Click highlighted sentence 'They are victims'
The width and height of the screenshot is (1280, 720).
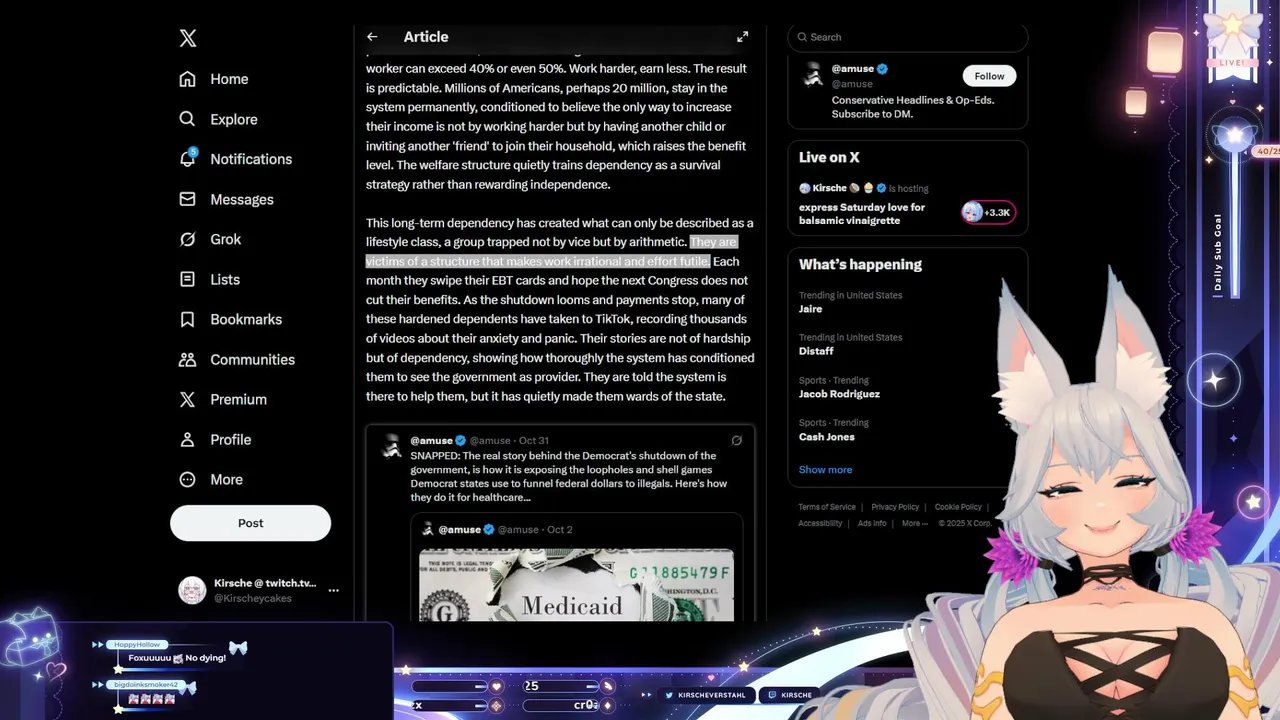[551, 251]
